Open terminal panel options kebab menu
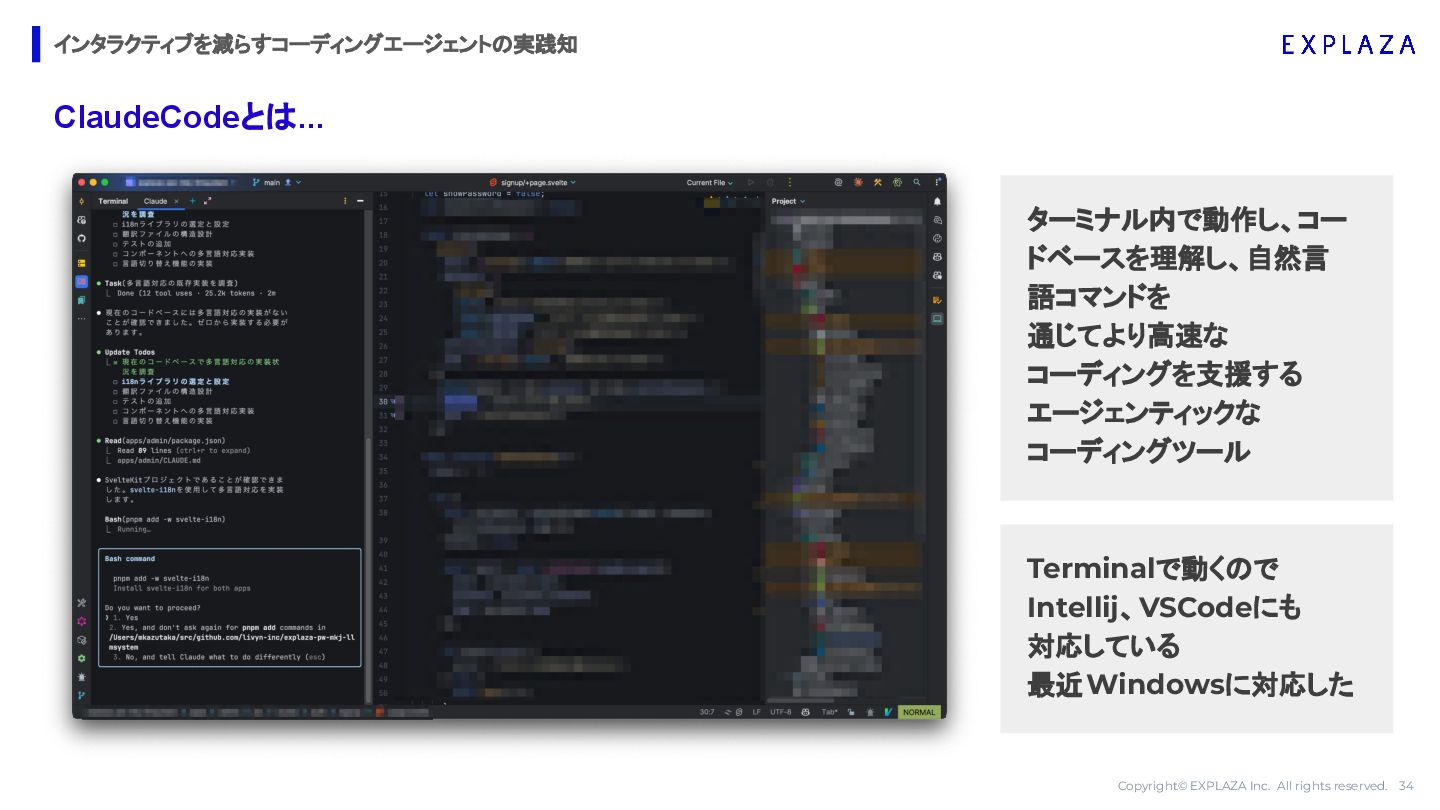Viewport: 1440px width, 810px height. [x=346, y=201]
